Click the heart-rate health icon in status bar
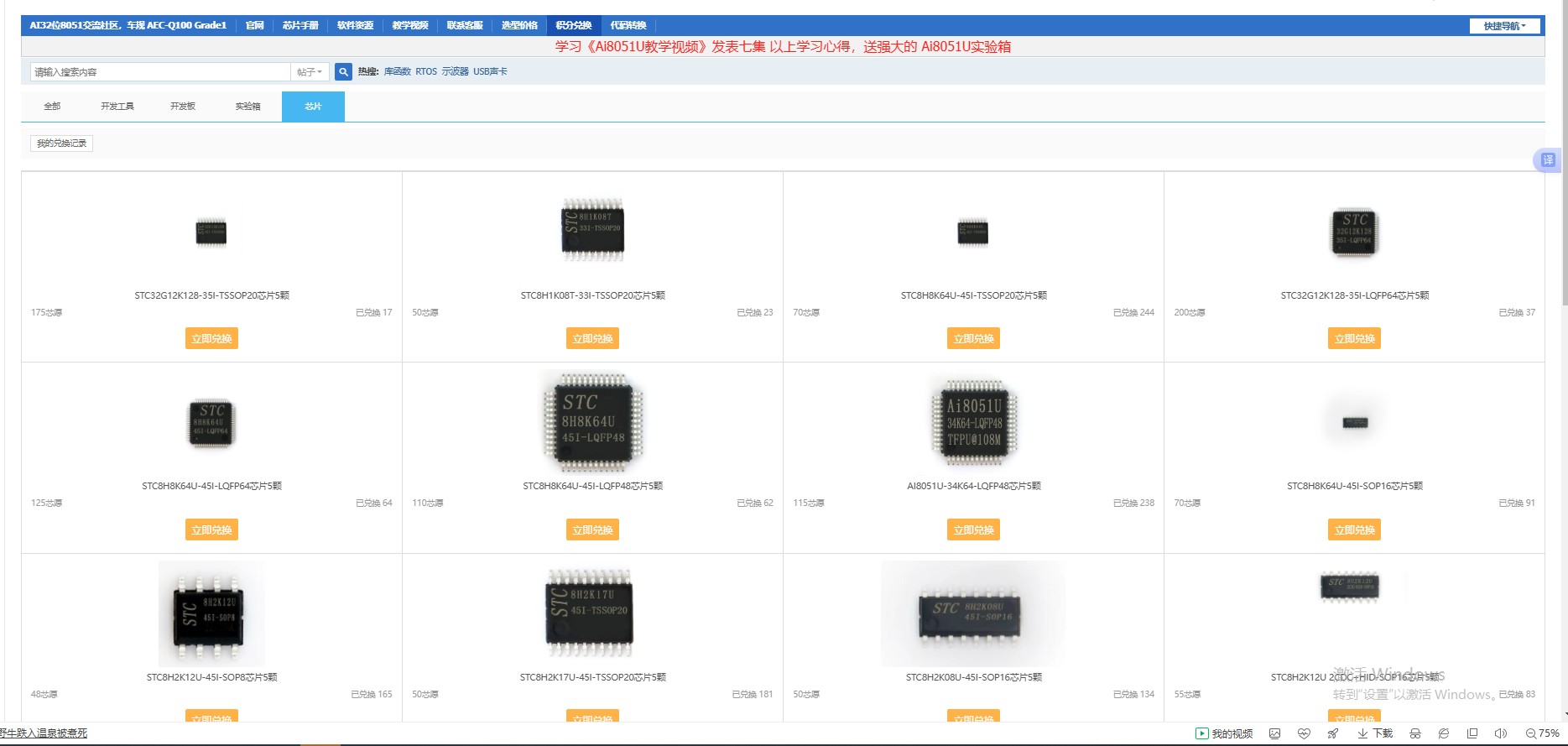The image size is (1568, 746). [x=1304, y=733]
